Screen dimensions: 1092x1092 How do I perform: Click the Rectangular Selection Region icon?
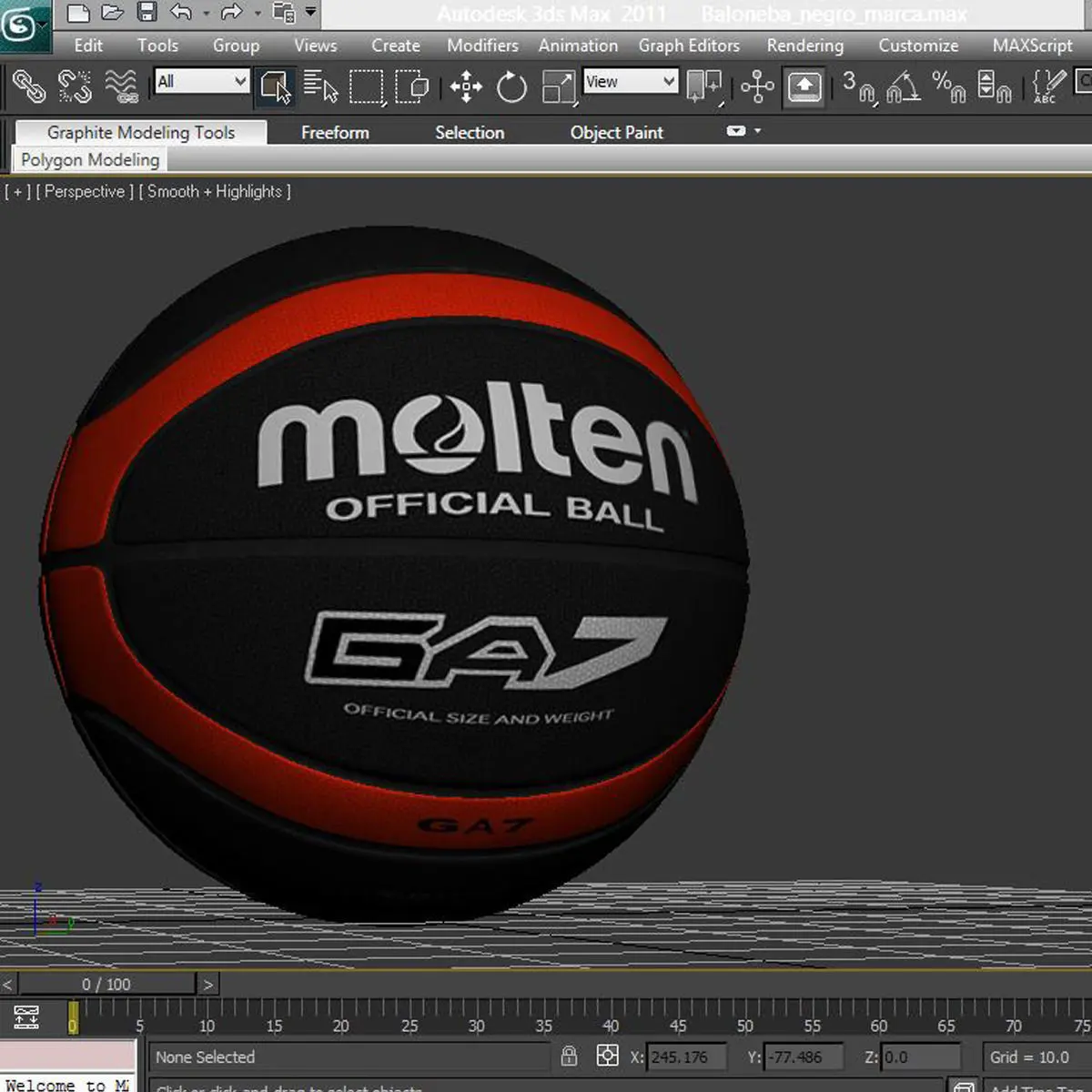(367, 87)
